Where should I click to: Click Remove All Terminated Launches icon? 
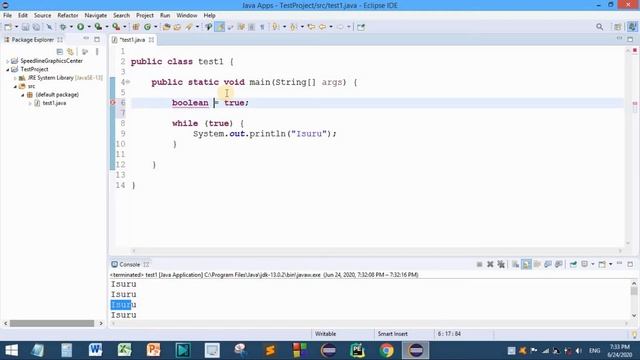pos(501,264)
